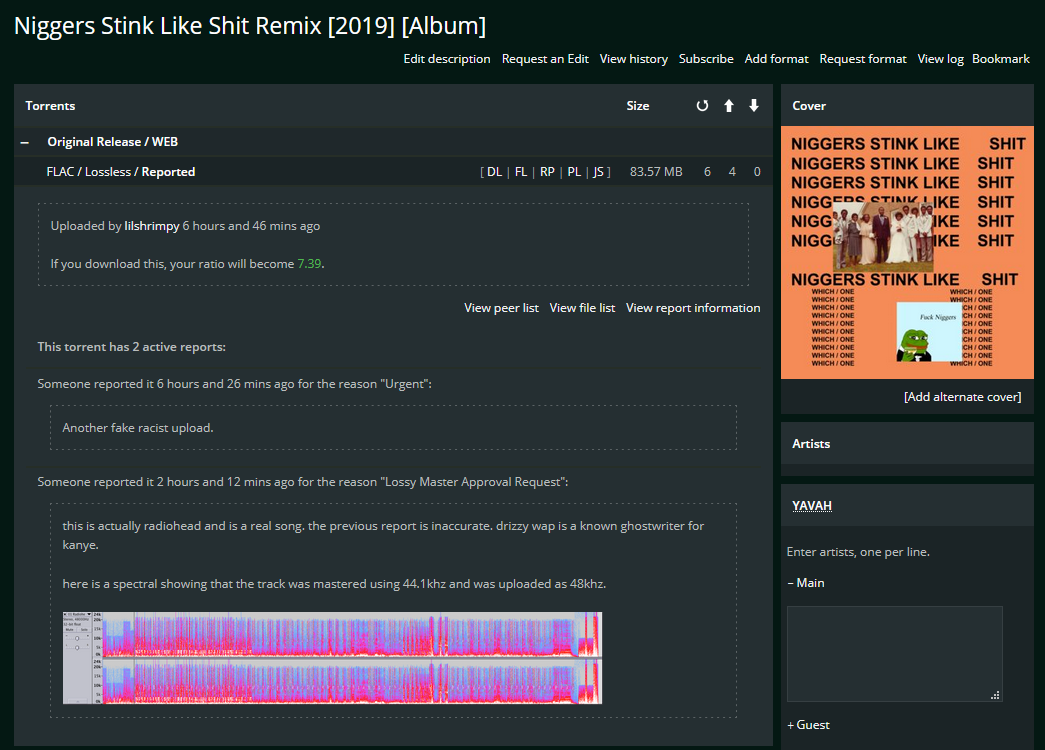
Task: Click the Torrents panel heading
Action: (50, 105)
